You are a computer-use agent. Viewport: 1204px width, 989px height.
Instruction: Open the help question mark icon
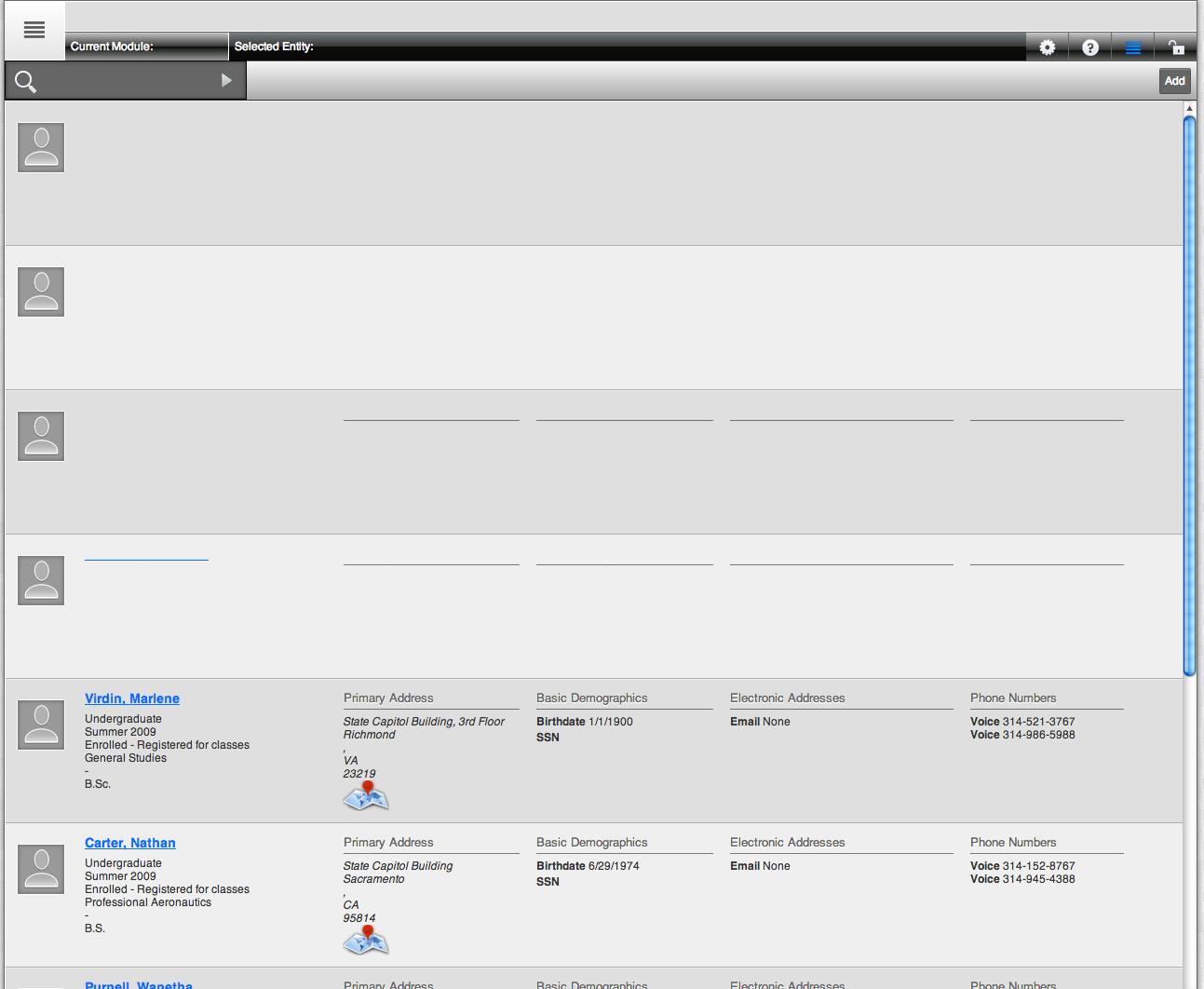(1090, 47)
